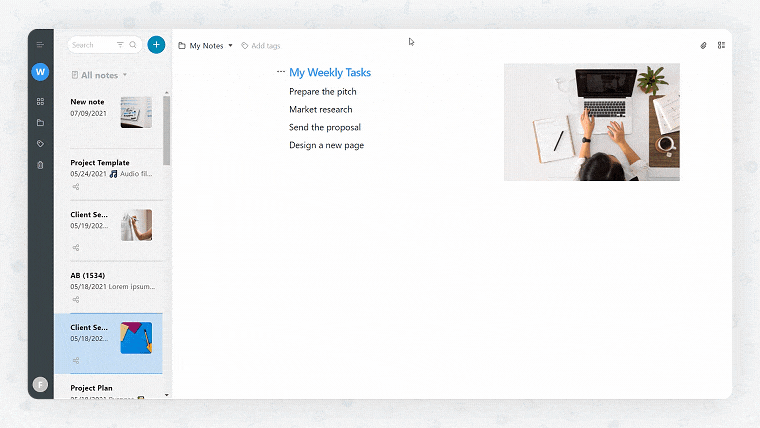Open the AB (1534) note
This screenshot has width=760, height=428.
point(109,287)
